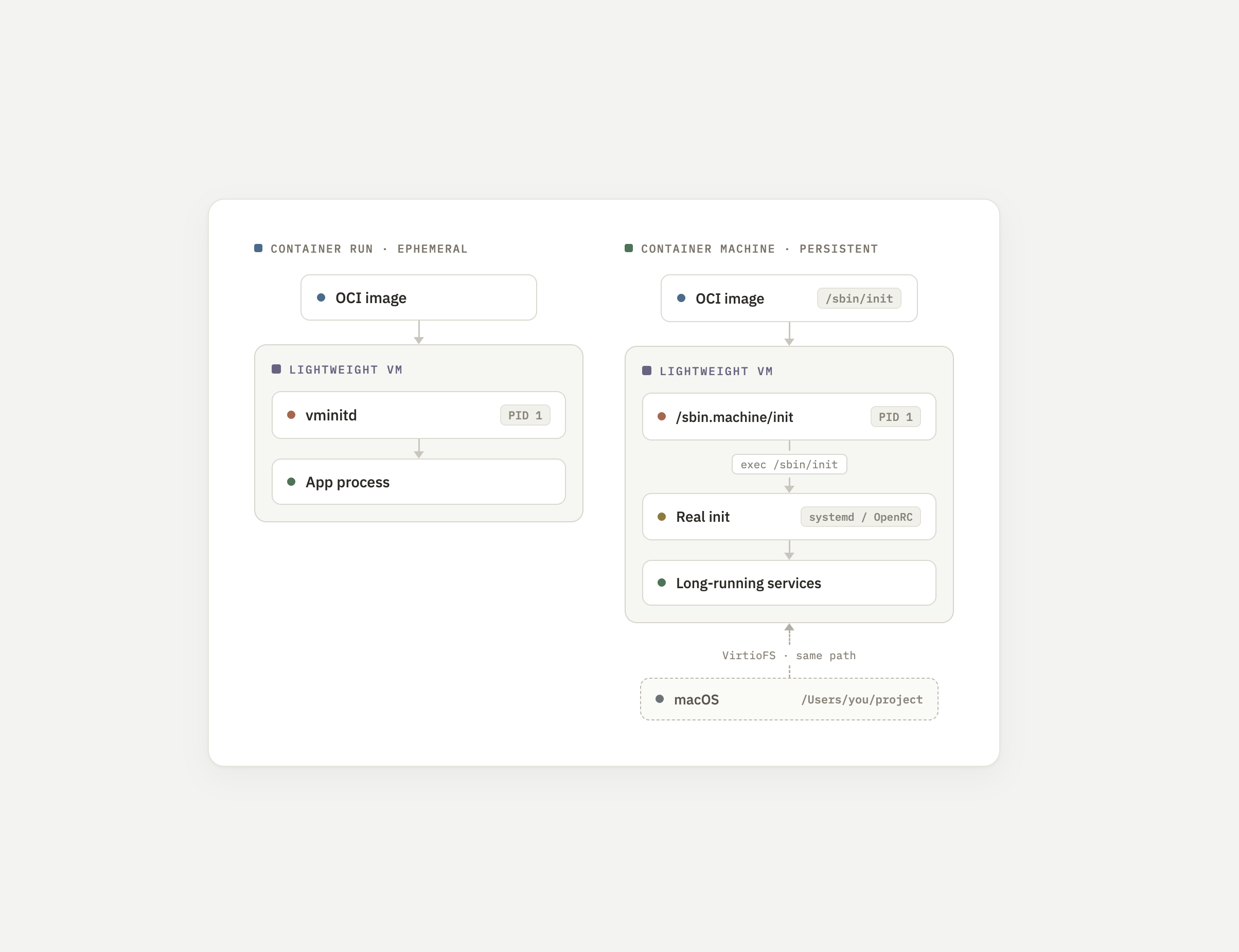Click the /Users/you/project path text

pyautogui.click(x=862, y=700)
